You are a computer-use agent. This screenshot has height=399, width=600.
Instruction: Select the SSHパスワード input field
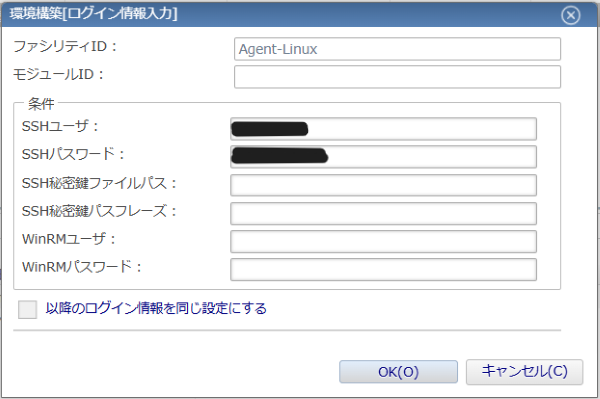coord(383,157)
